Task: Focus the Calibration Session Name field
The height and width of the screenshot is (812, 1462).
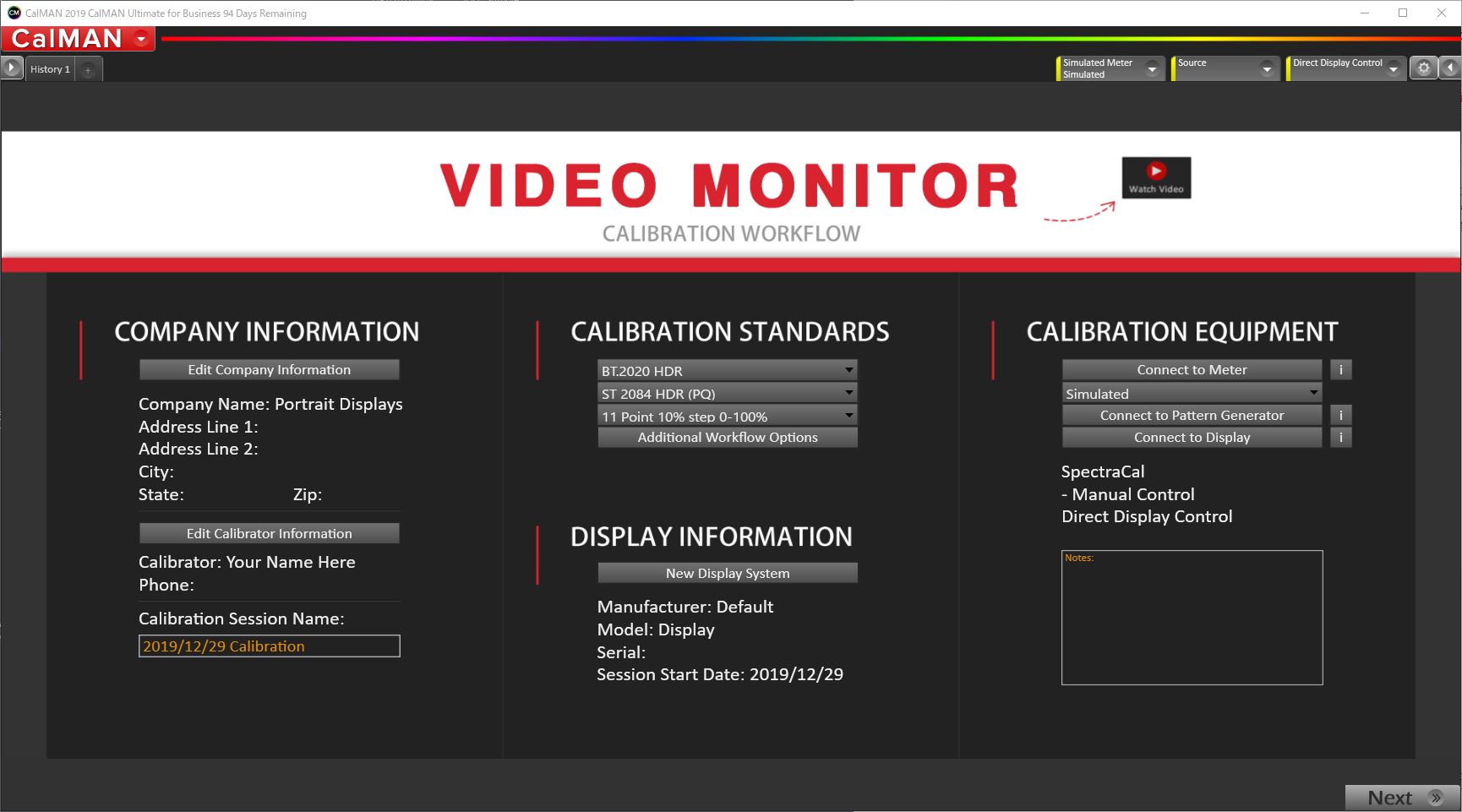Action: (x=270, y=646)
